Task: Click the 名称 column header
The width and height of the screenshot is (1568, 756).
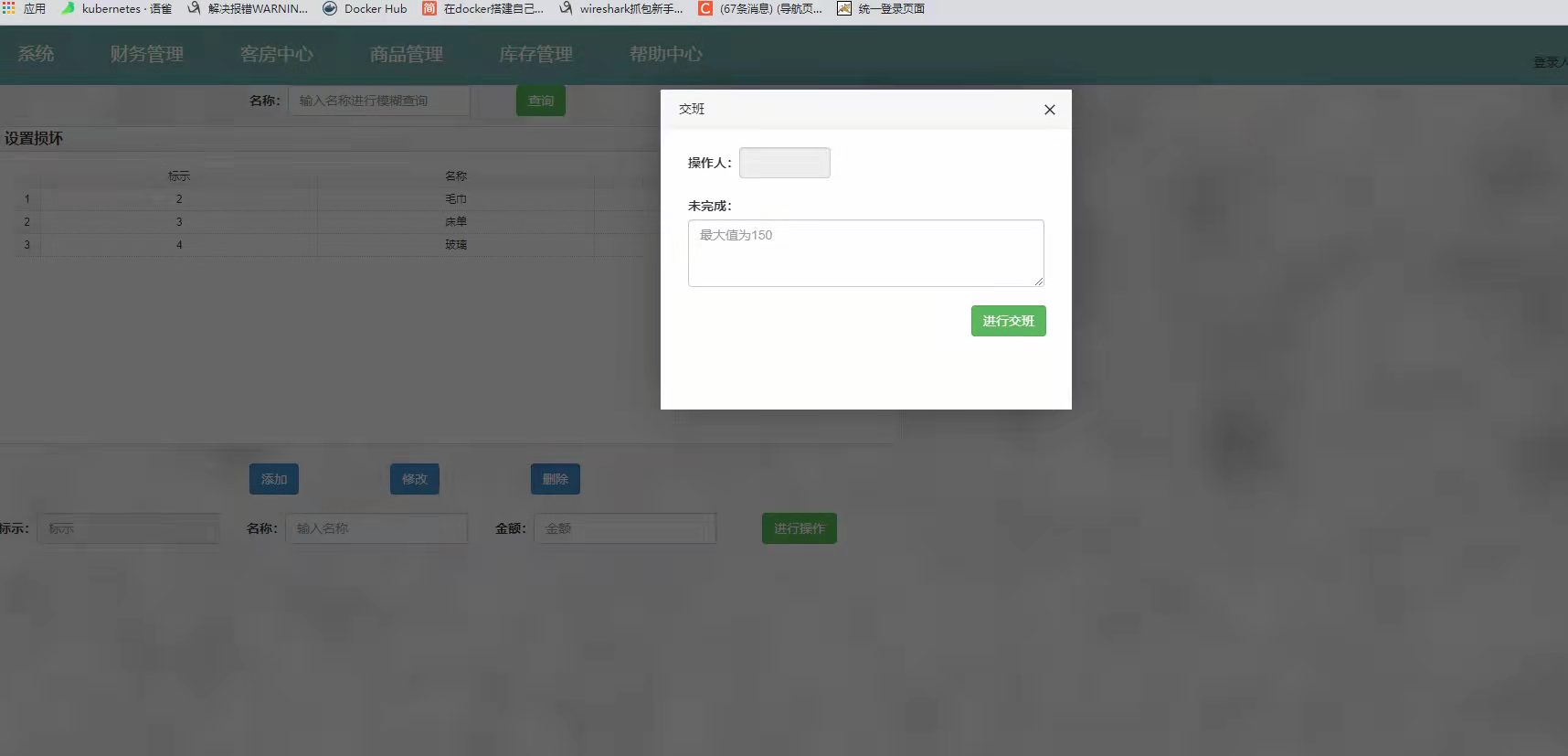Action: tap(456, 176)
